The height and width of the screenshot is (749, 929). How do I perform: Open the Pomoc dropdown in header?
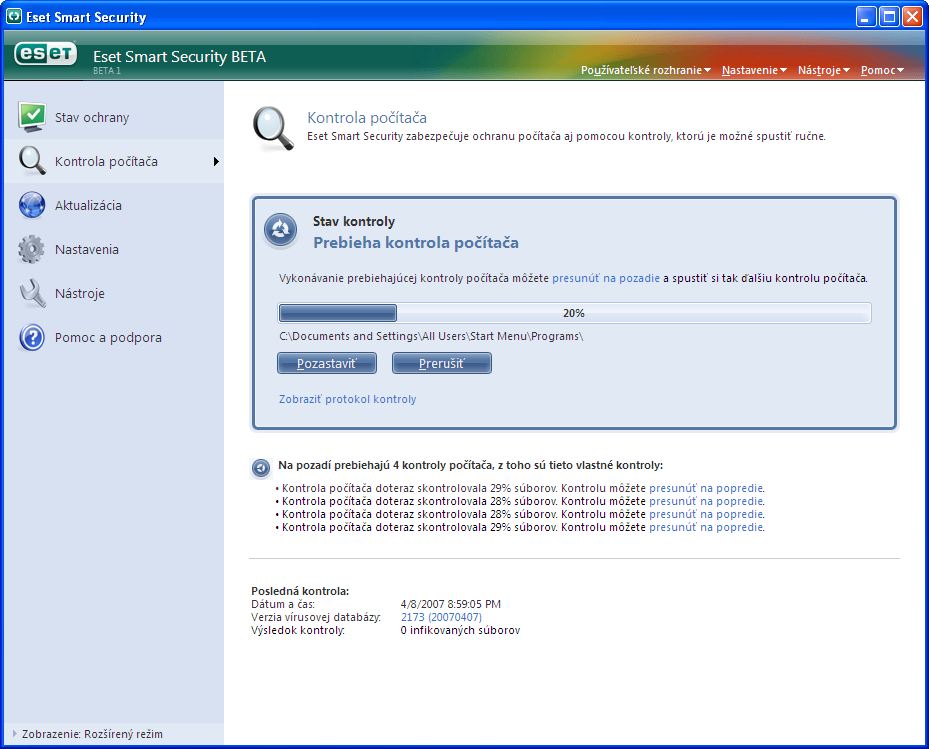point(882,70)
